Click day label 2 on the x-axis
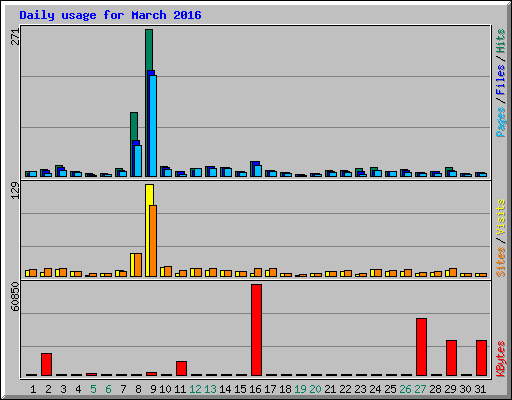Viewport: 512px width, 400px height. 48,389
